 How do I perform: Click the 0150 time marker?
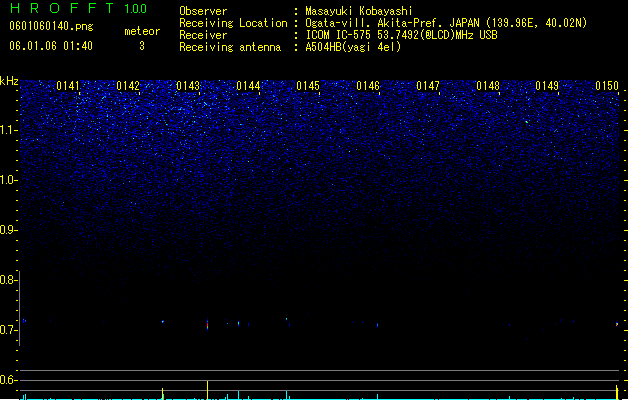coord(607,86)
